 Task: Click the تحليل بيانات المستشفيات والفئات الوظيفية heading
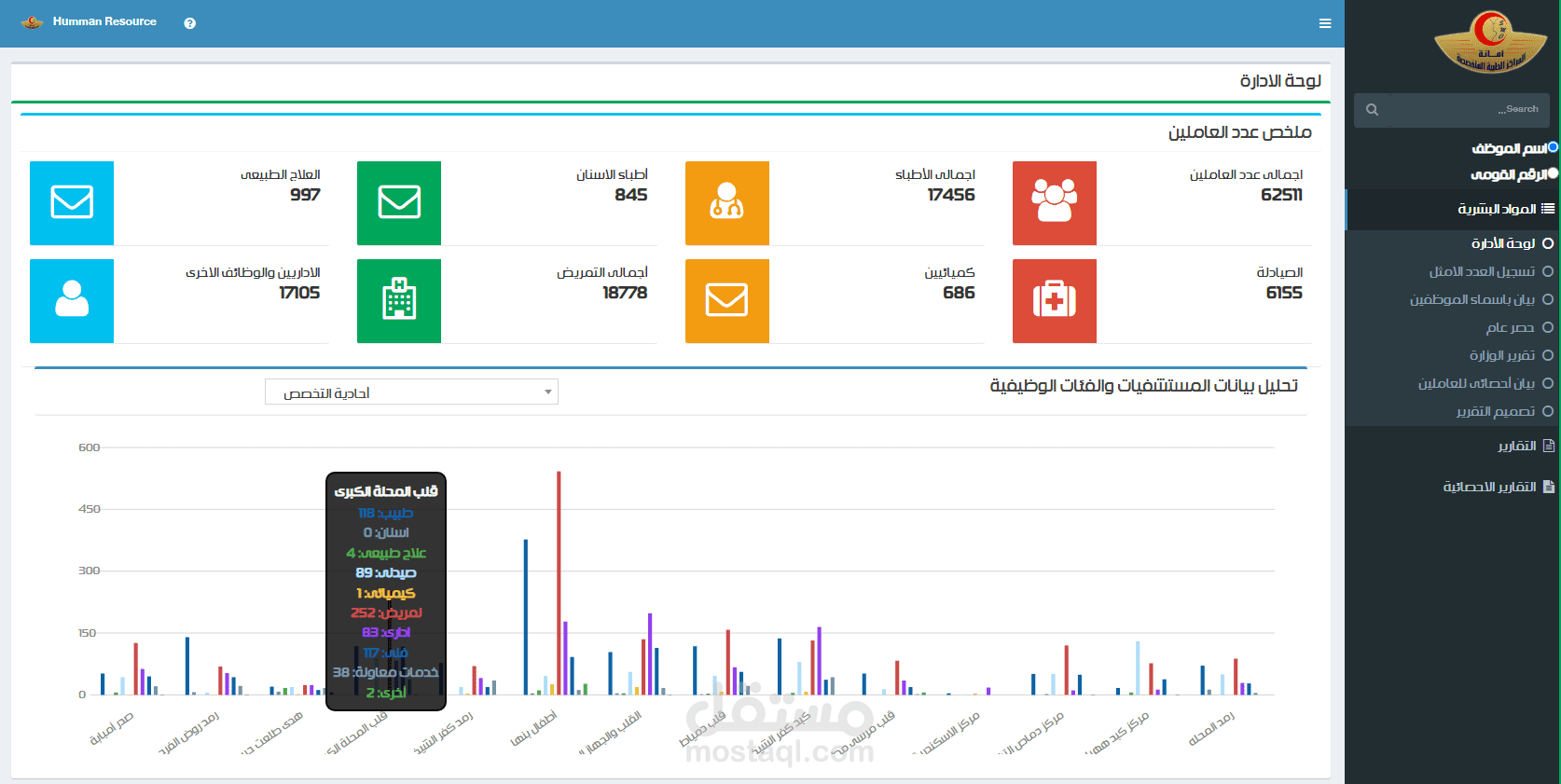pos(1144,386)
